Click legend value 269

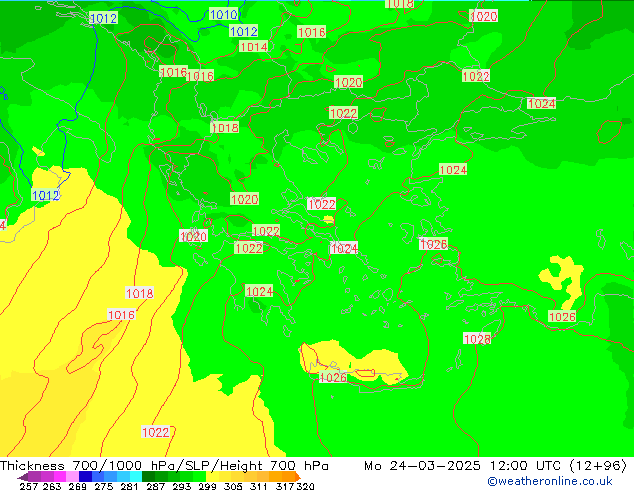(78, 486)
